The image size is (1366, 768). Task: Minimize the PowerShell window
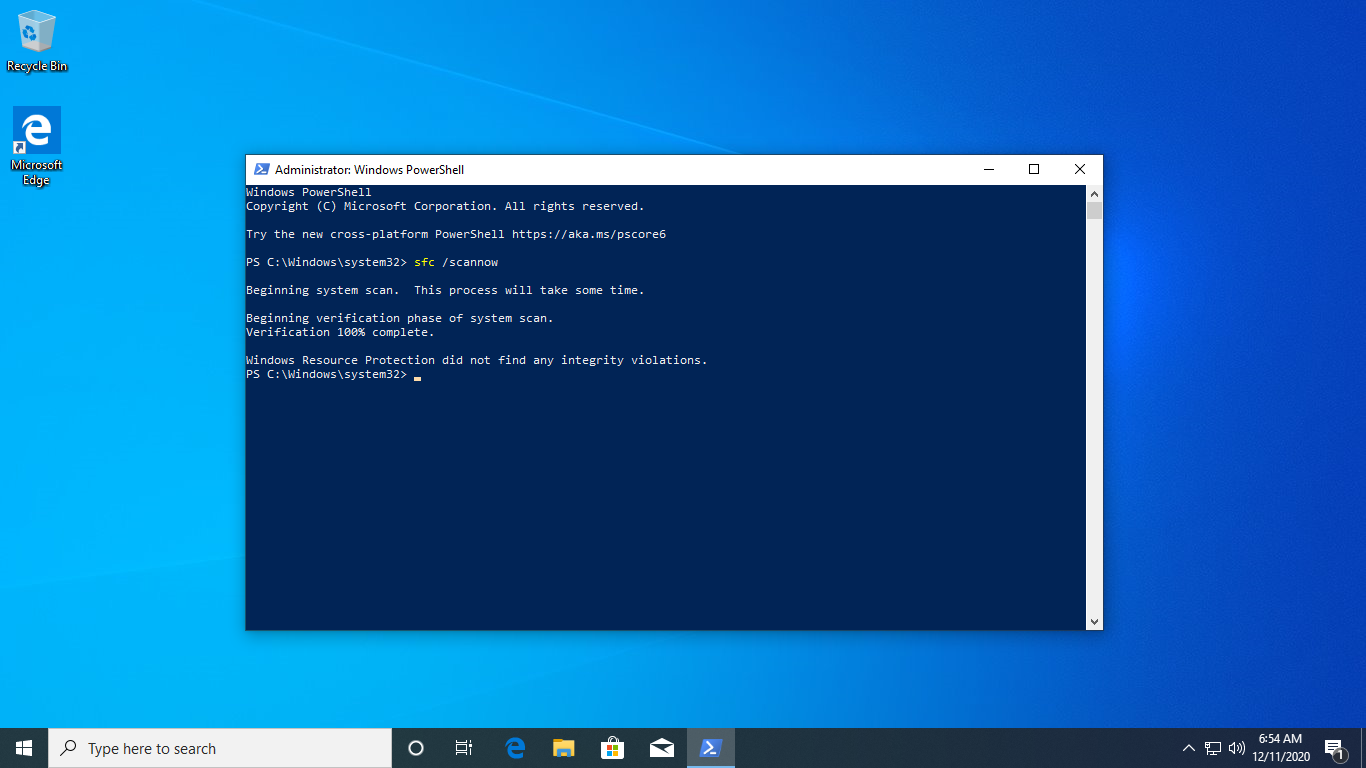pos(988,170)
